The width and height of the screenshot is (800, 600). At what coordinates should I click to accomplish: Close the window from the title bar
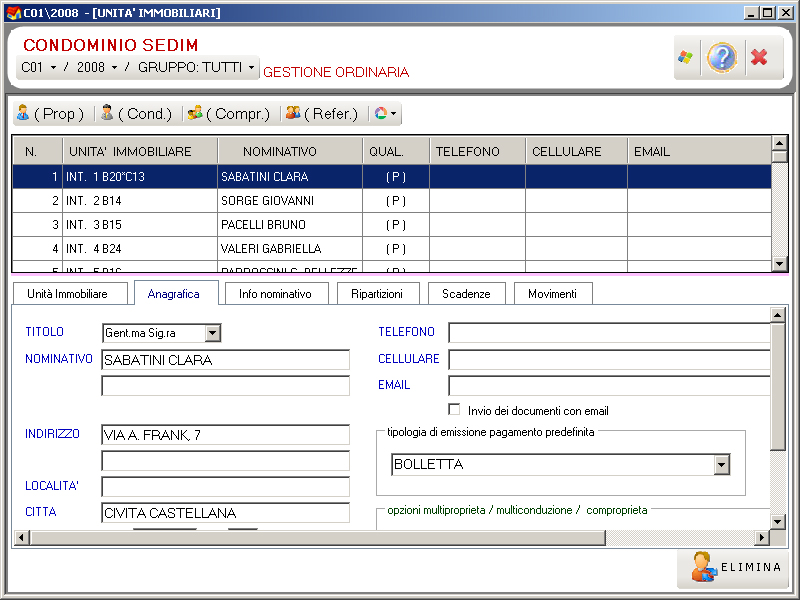(x=785, y=13)
